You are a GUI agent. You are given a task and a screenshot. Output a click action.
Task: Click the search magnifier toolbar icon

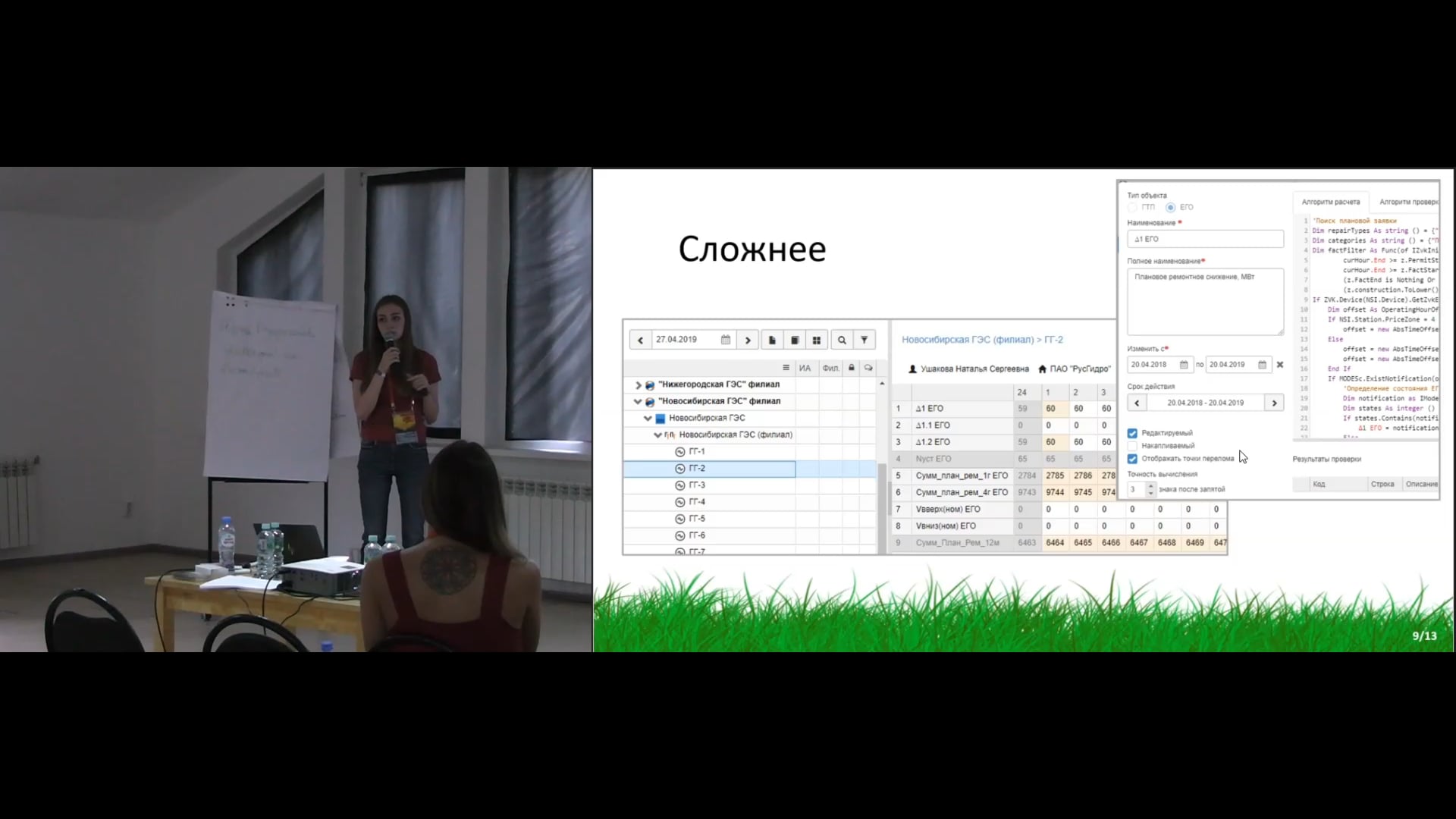[842, 340]
